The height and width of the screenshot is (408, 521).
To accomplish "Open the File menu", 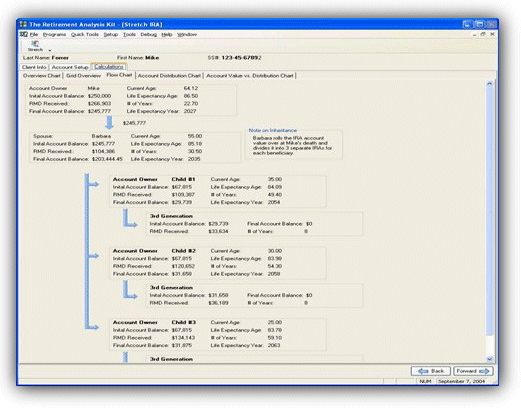I will (x=34, y=34).
